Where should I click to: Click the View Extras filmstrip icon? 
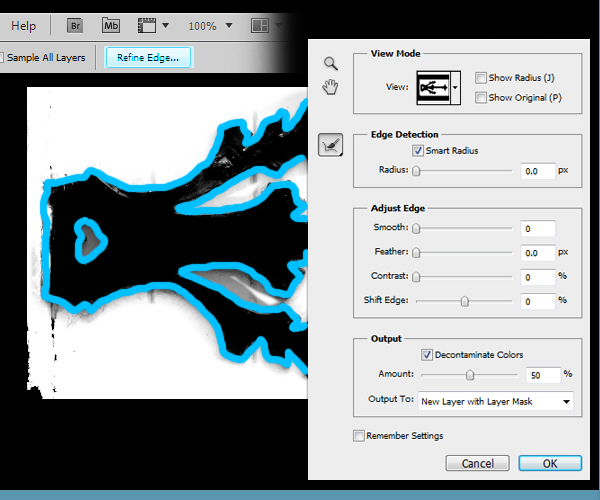click(x=147, y=26)
